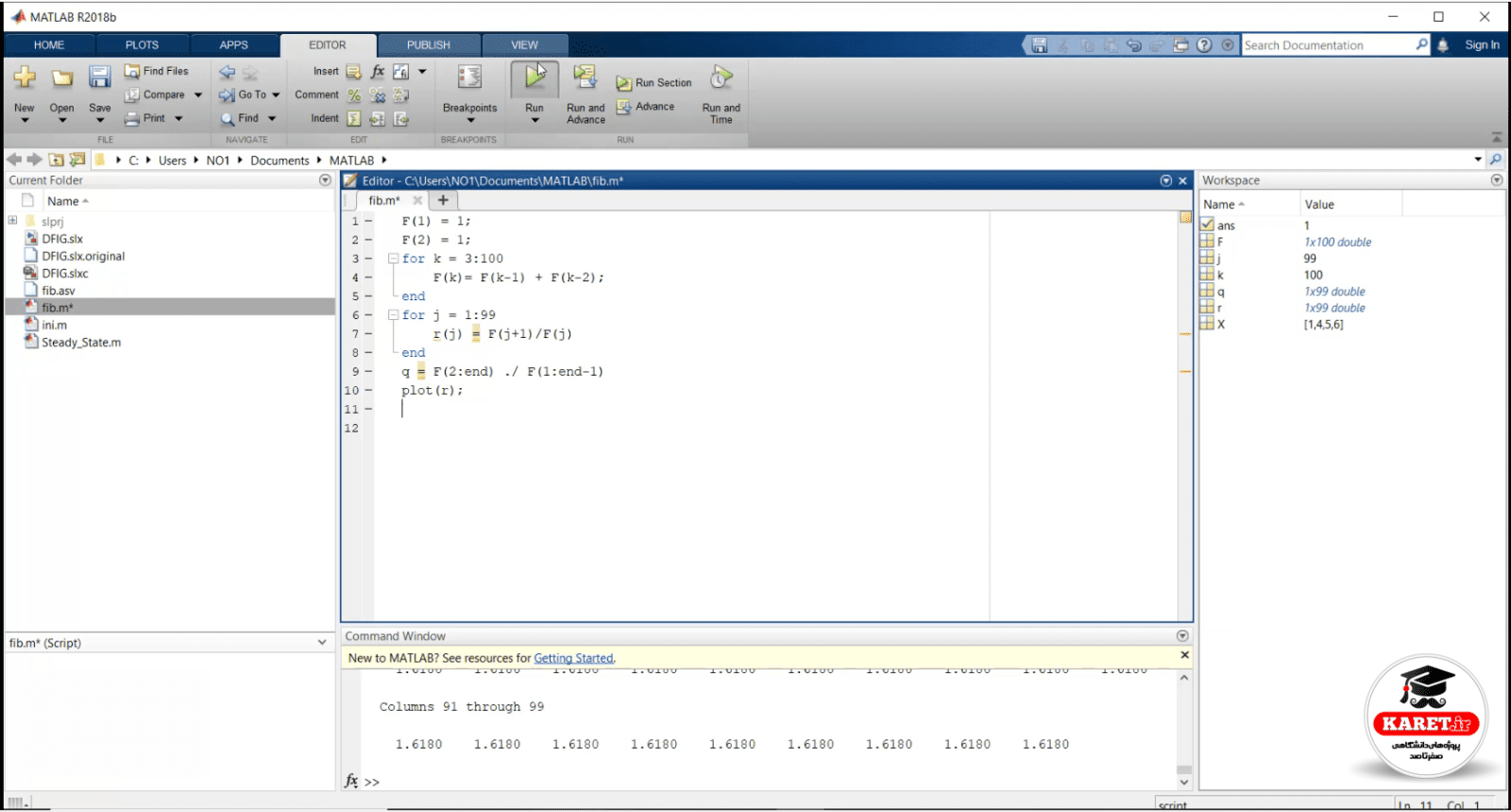Switch to the PLOTS tab

point(142,45)
